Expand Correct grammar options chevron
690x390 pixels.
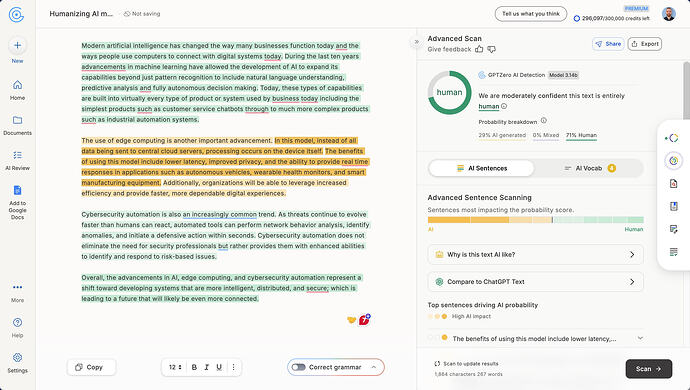tap(374, 367)
